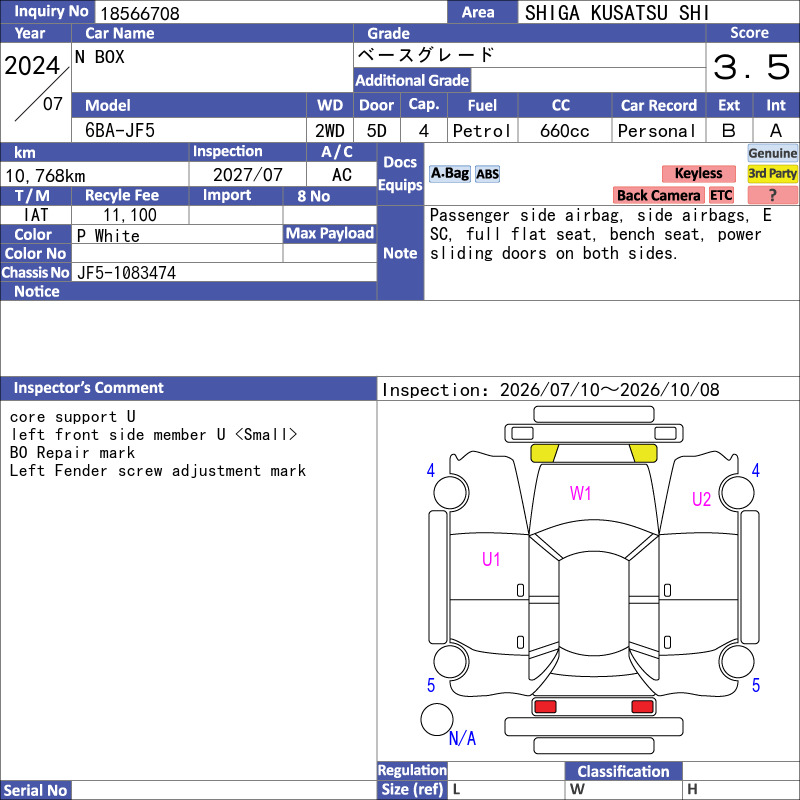The width and height of the screenshot is (800, 800).
Task: Click the '8 No' header cell
Action: pyautogui.click(x=330, y=196)
